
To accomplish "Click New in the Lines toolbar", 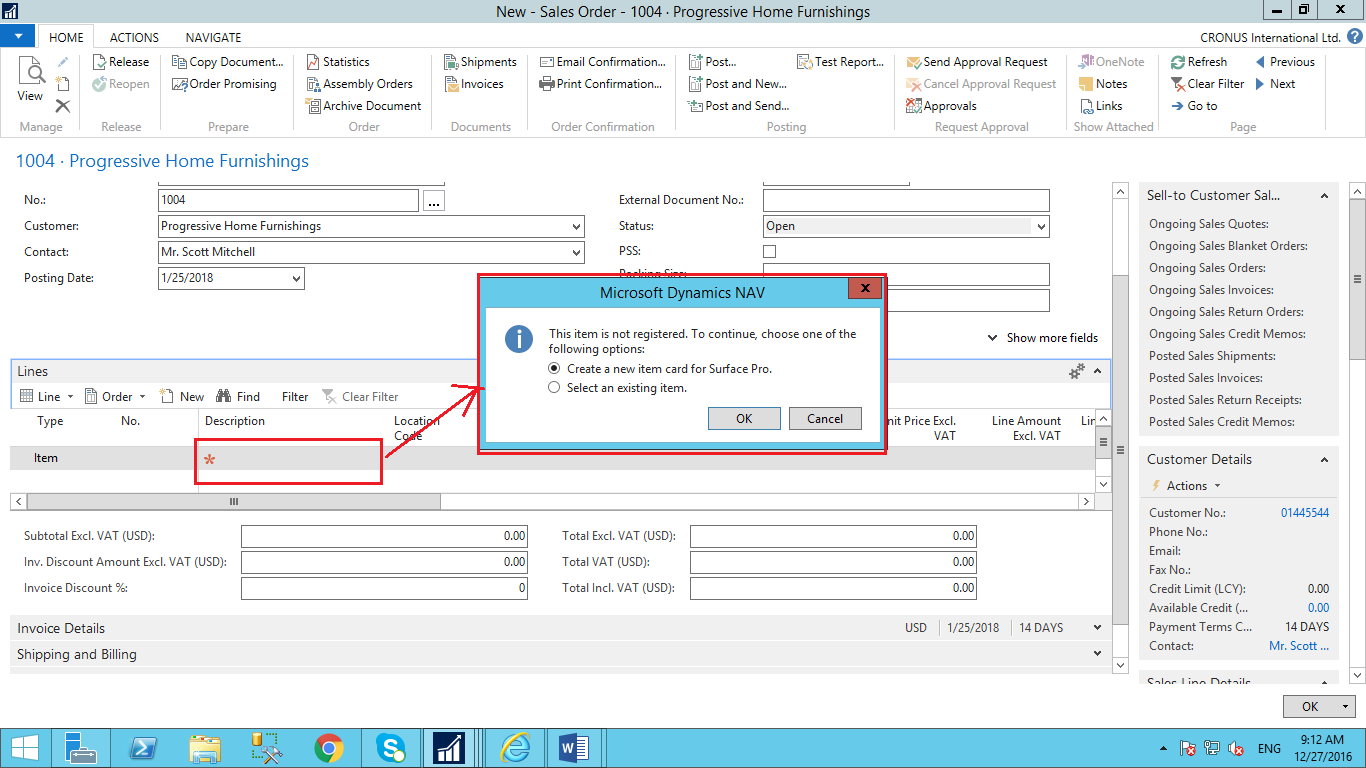I will coord(182,397).
